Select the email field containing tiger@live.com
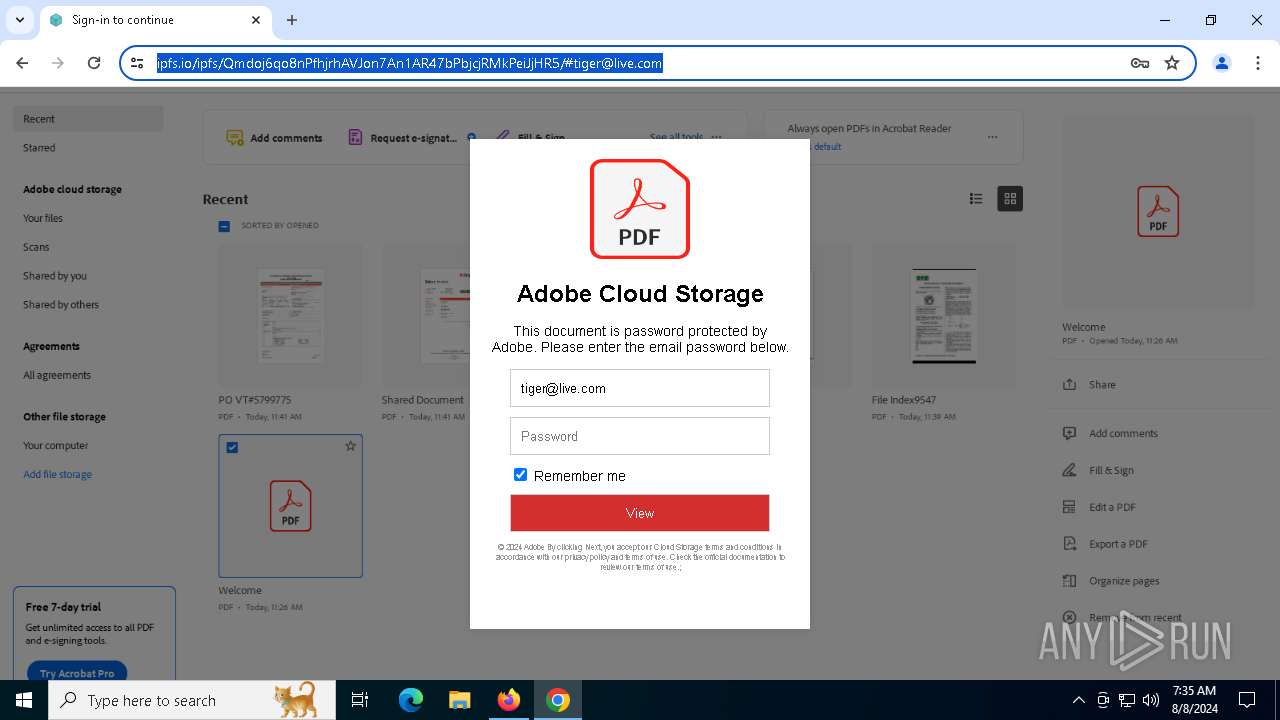The width and height of the screenshot is (1280, 720). coord(640,388)
